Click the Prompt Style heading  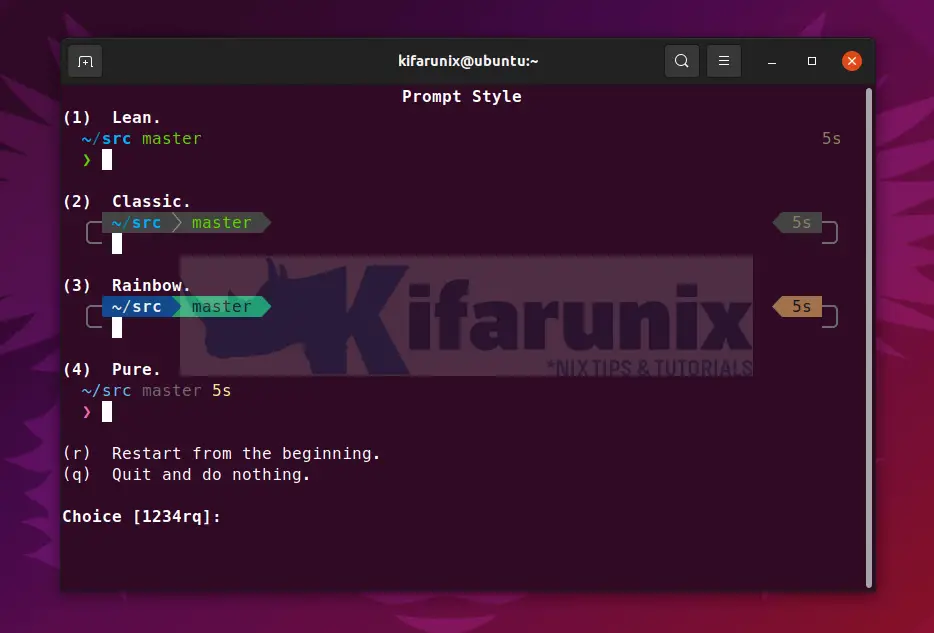tap(461, 96)
